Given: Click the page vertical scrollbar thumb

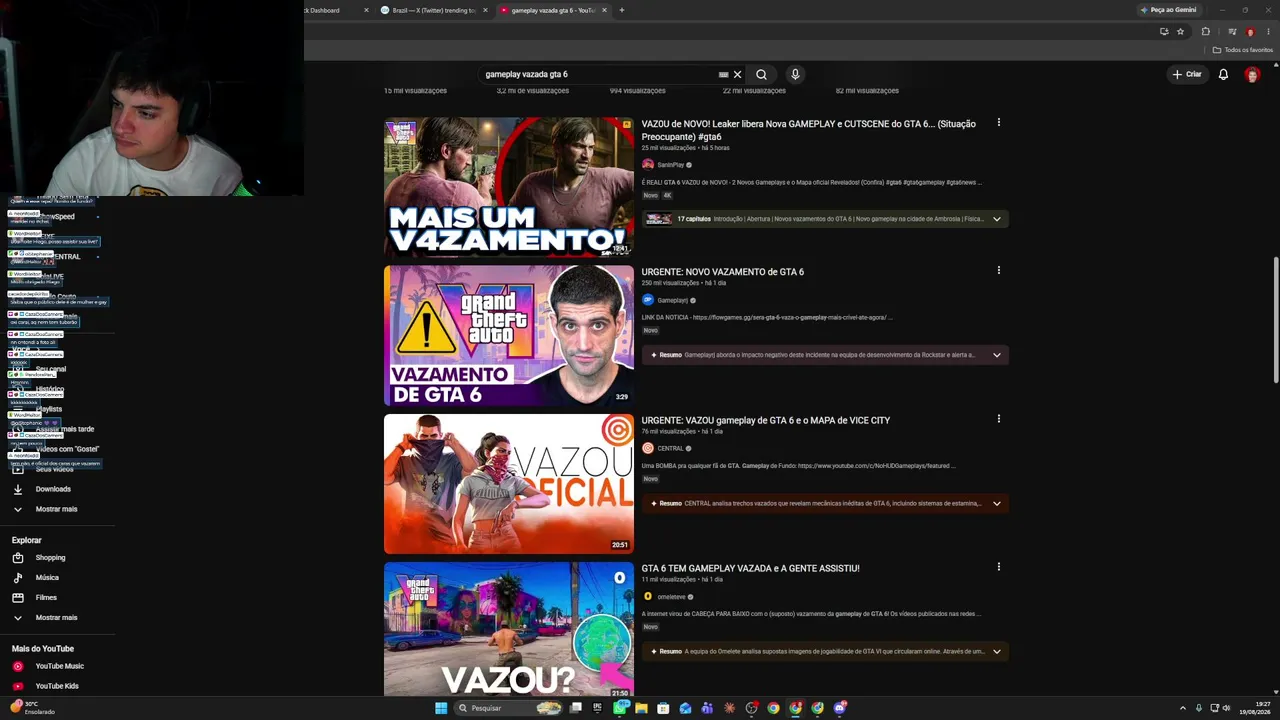Looking at the screenshot, I should click(1275, 320).
